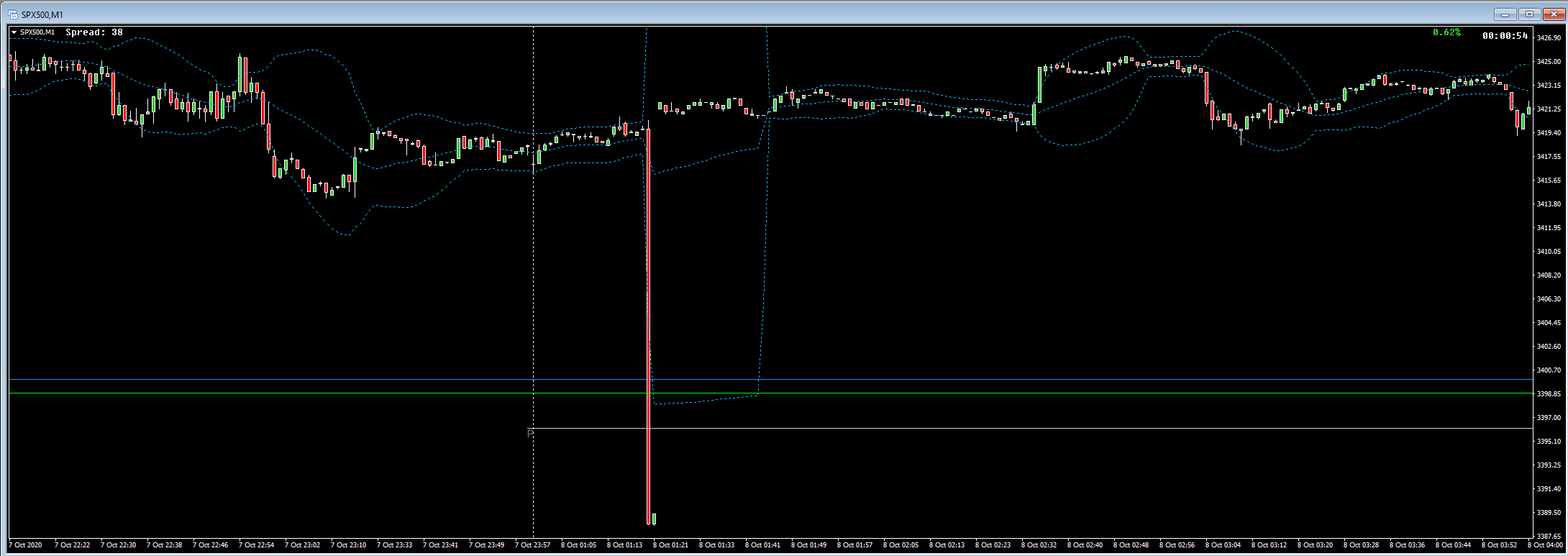This screenshot has width=1568, height=556.
Task: Minimize the SPX500,M1 chart window
Action: (1506, 14)
